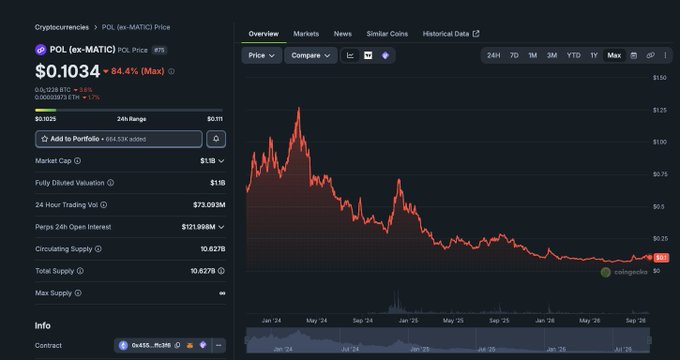680x360 pixels.
Task: Open the Overview tab
Action: 264,33
